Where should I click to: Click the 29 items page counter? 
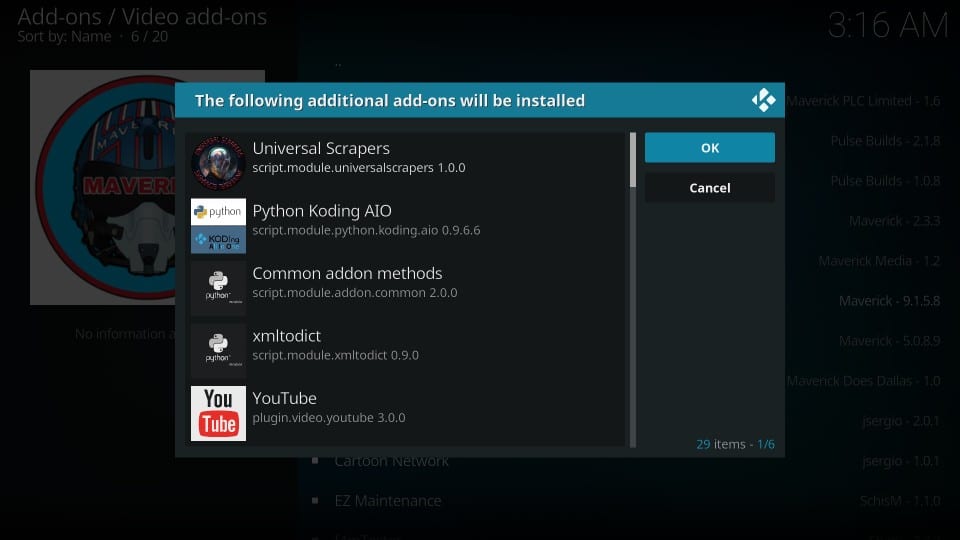735,444
